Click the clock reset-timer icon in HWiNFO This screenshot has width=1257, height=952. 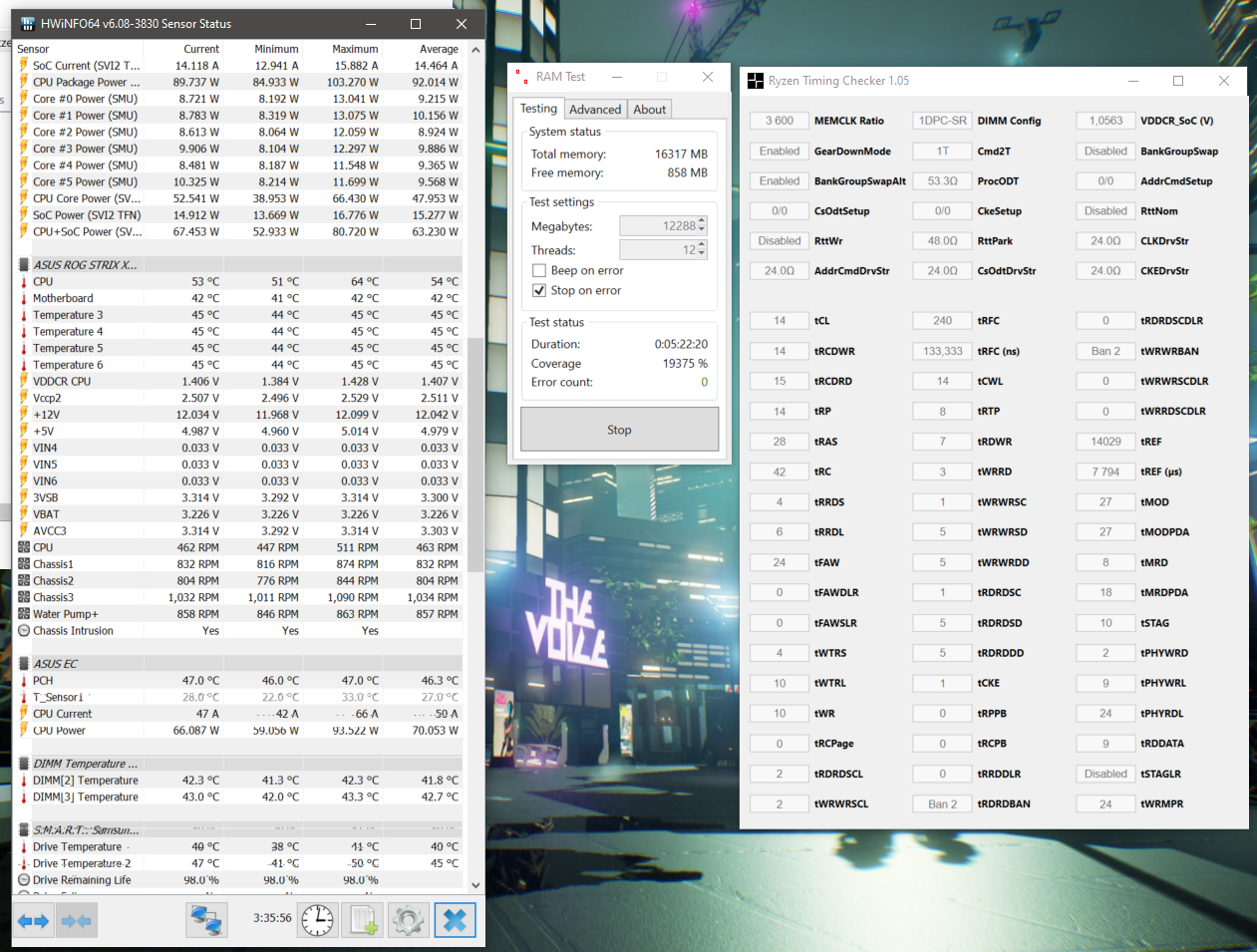click(318, 920)
